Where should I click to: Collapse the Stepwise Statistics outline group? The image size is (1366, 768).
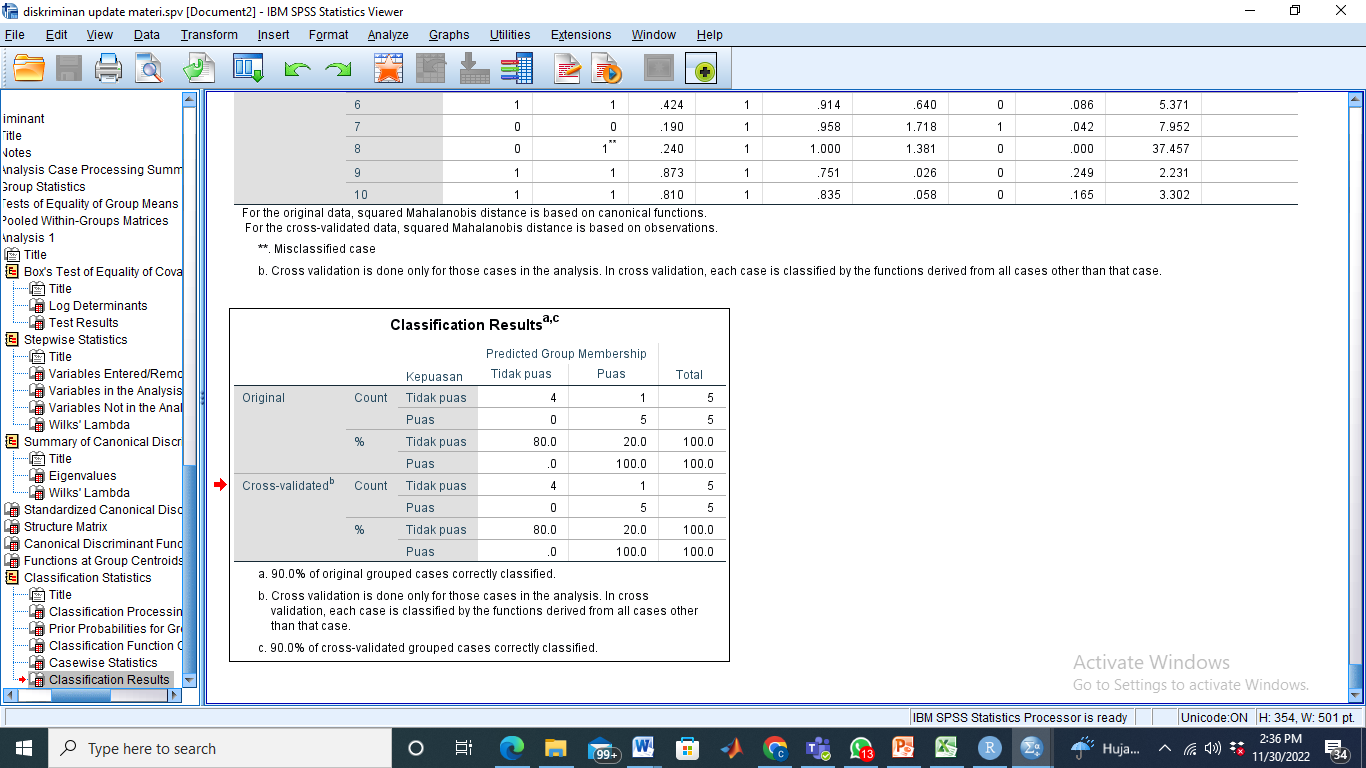(12, 340)
